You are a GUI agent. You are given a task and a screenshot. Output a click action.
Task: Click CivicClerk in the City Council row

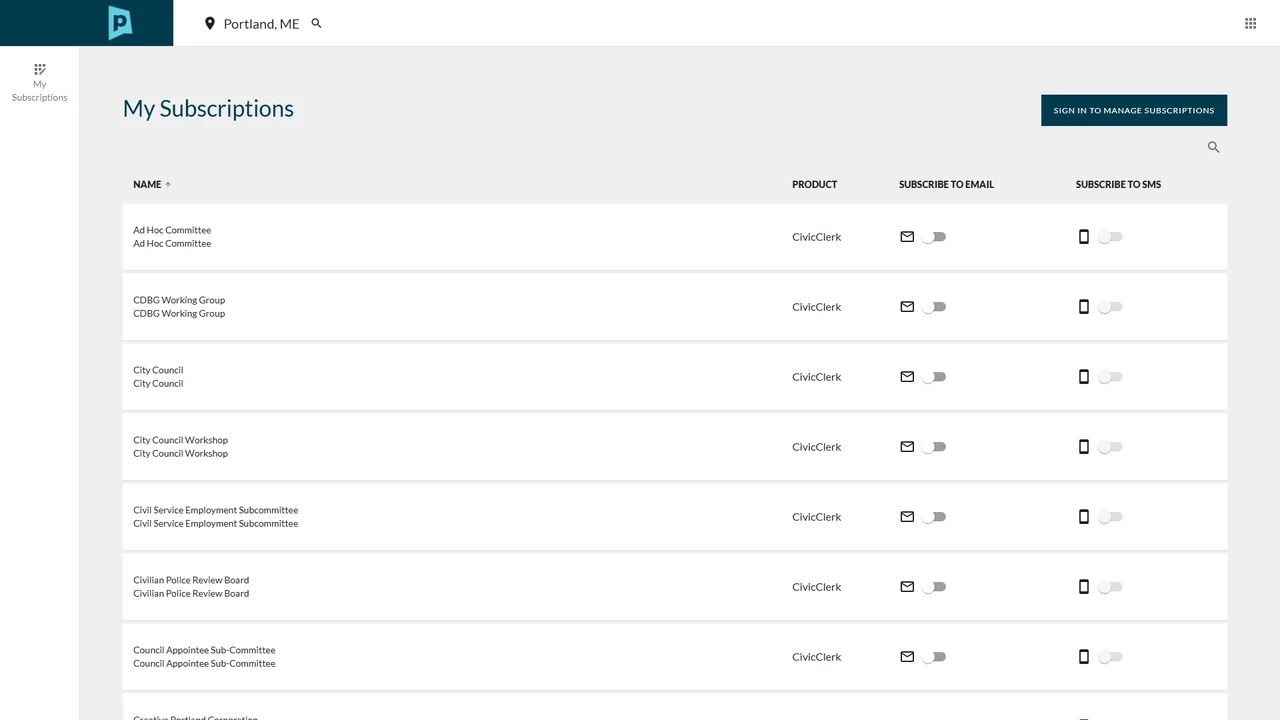pos(817,377)
